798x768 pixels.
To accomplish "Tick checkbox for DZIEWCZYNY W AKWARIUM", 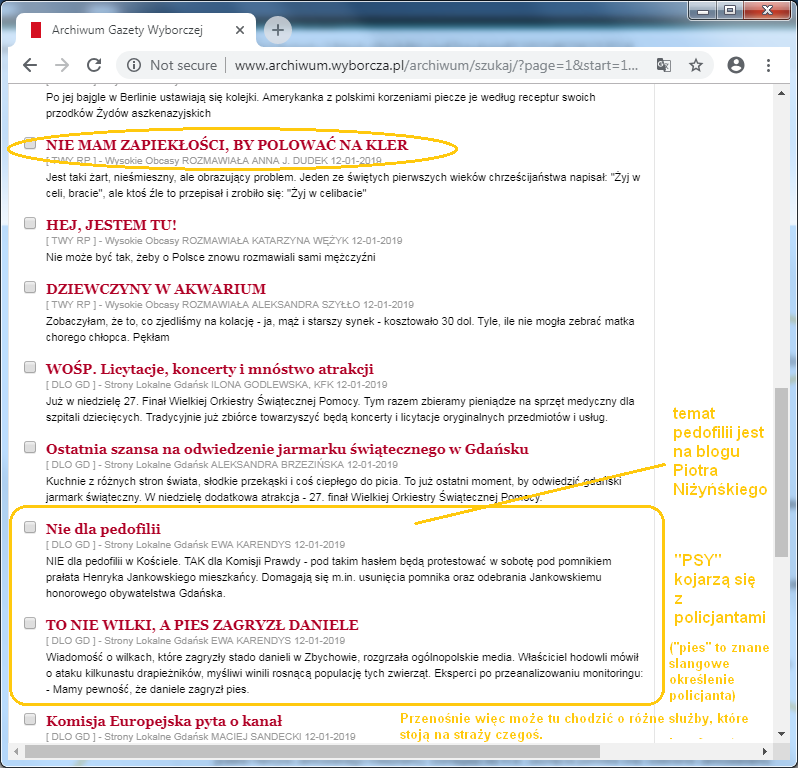I will pyautogui.click(x=30, y=287).
